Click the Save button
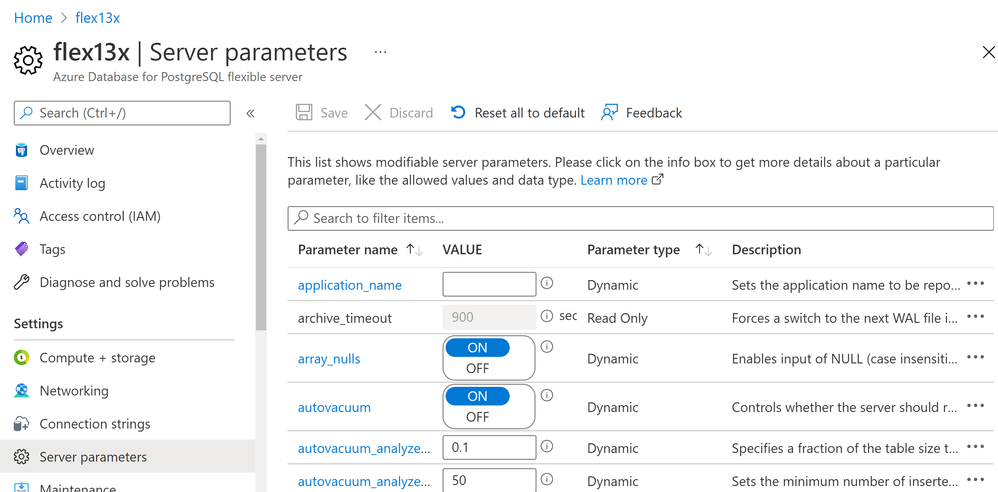The height and width of the screenshot is (492, 998). click(322, 113)
